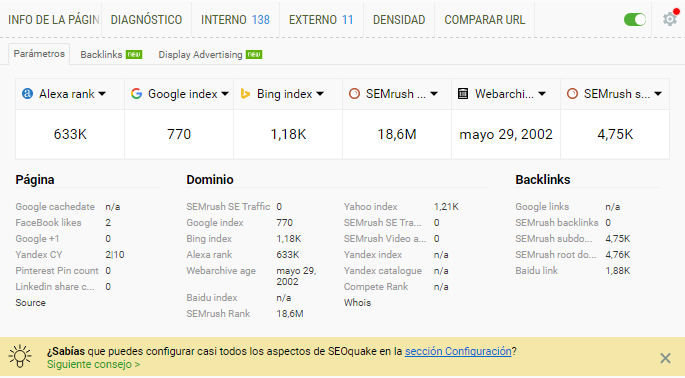The height and width of the screenshot is (378, 685).
Task: Open the Source link under Página
Action: tap(31, 303)
